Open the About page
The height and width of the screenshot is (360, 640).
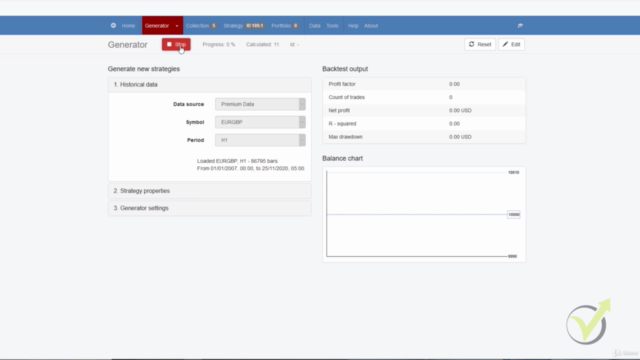(x=371, y=26)
